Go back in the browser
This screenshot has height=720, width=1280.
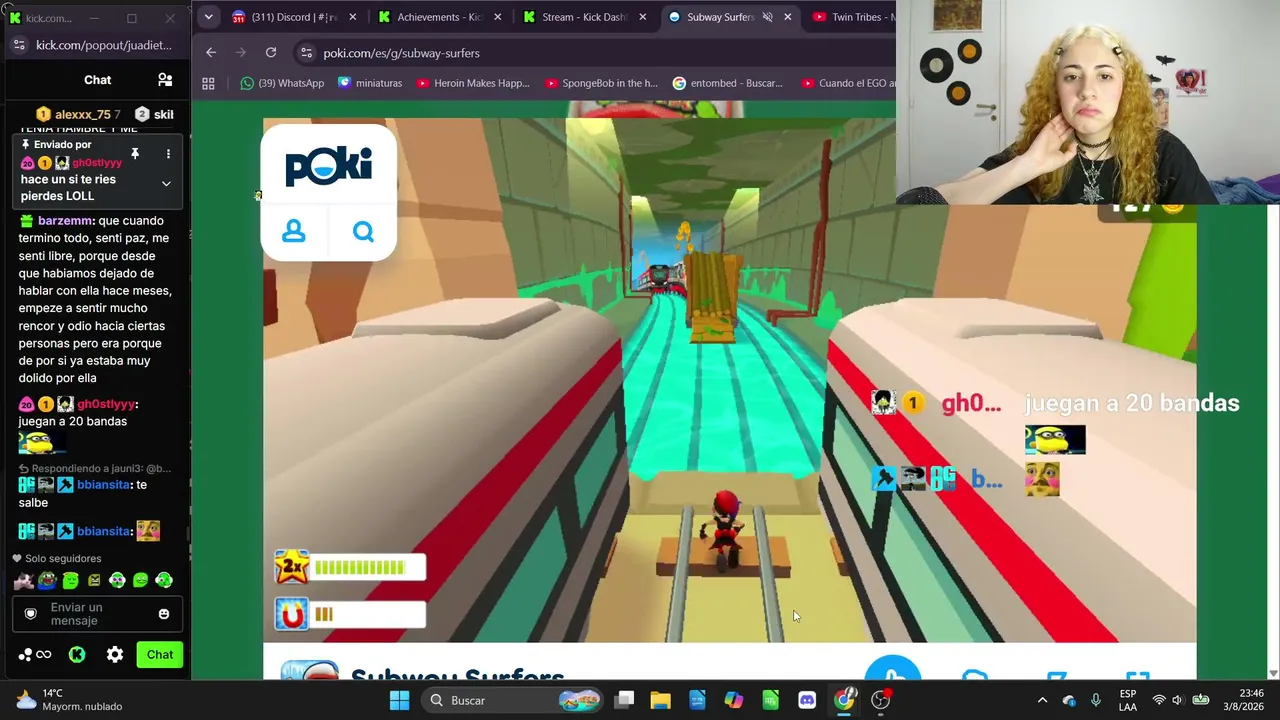tap(211, 53)
